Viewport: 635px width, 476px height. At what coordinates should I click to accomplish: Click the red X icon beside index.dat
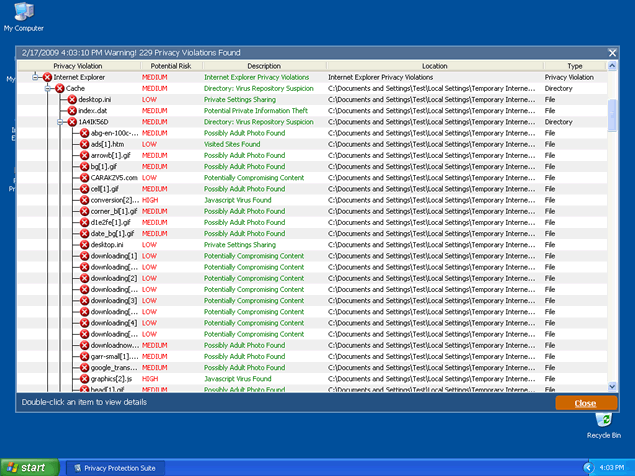(x=72, y=110)
